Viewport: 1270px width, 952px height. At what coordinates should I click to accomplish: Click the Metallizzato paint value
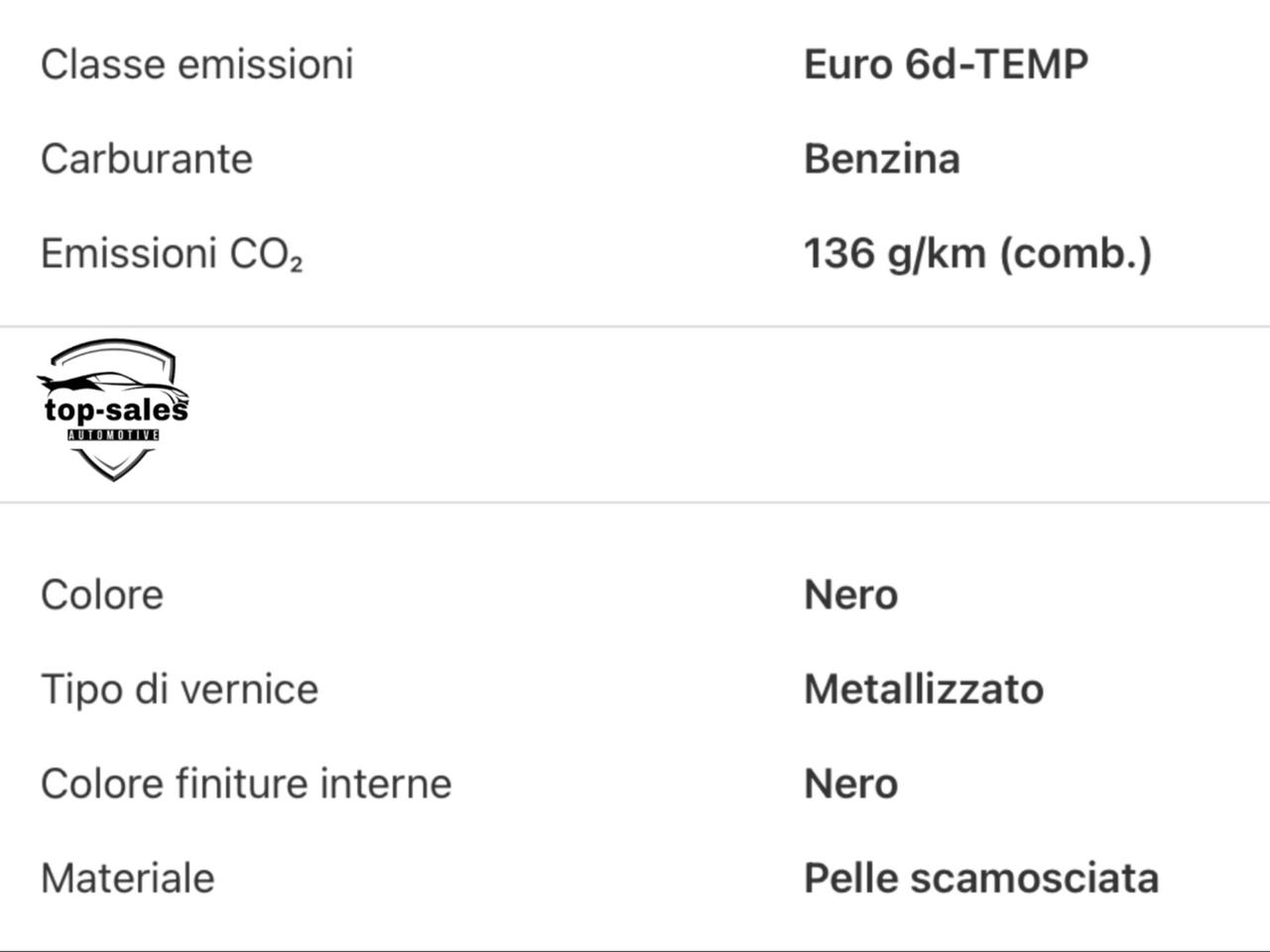point(924,689)
